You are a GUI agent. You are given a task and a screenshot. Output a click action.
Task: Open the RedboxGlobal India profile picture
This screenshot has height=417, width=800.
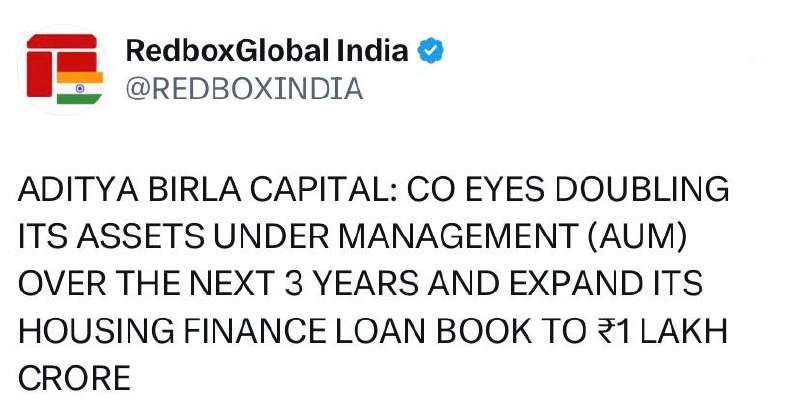[63, 70]
